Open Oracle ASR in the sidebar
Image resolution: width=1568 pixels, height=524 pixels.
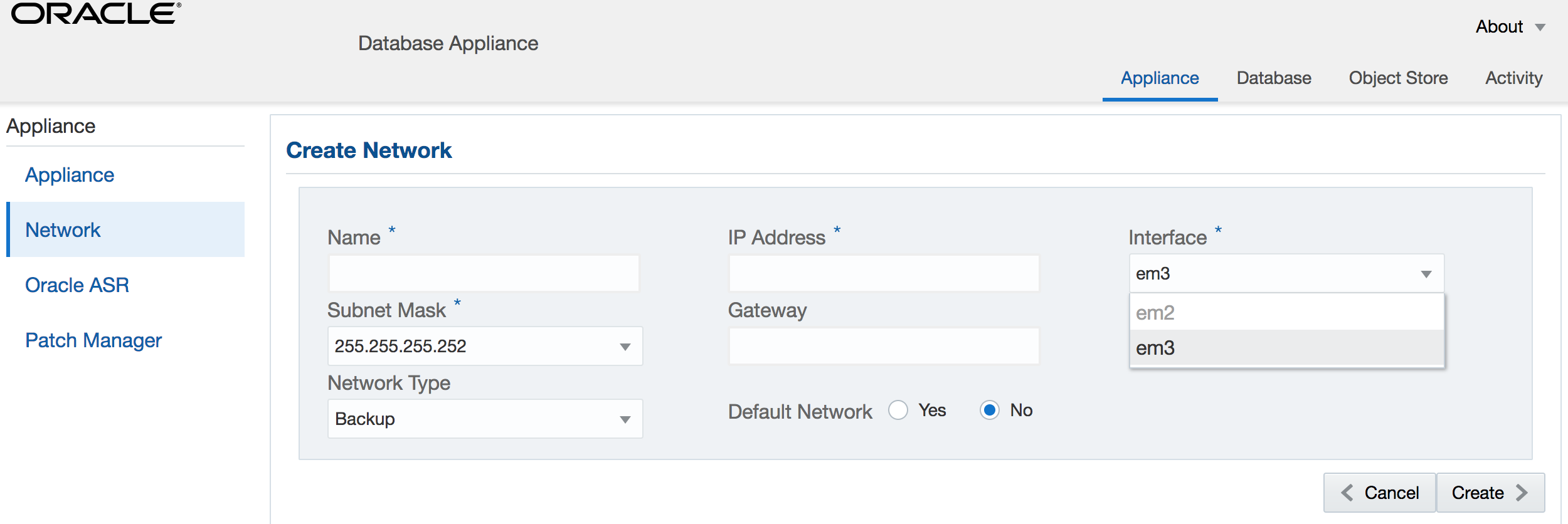[77, 285]
